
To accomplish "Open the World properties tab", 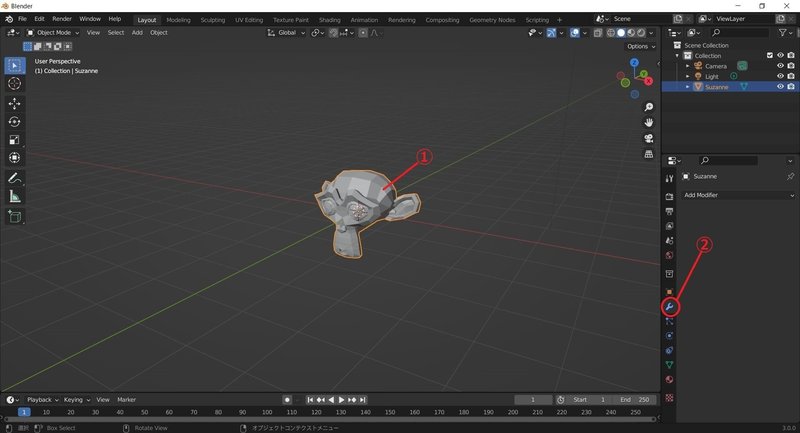I will point(669,255).
